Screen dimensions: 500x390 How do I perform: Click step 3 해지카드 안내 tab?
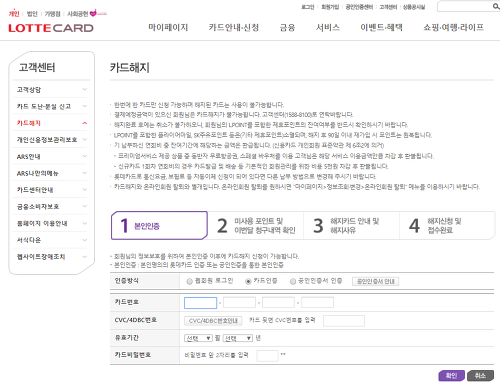351,225
